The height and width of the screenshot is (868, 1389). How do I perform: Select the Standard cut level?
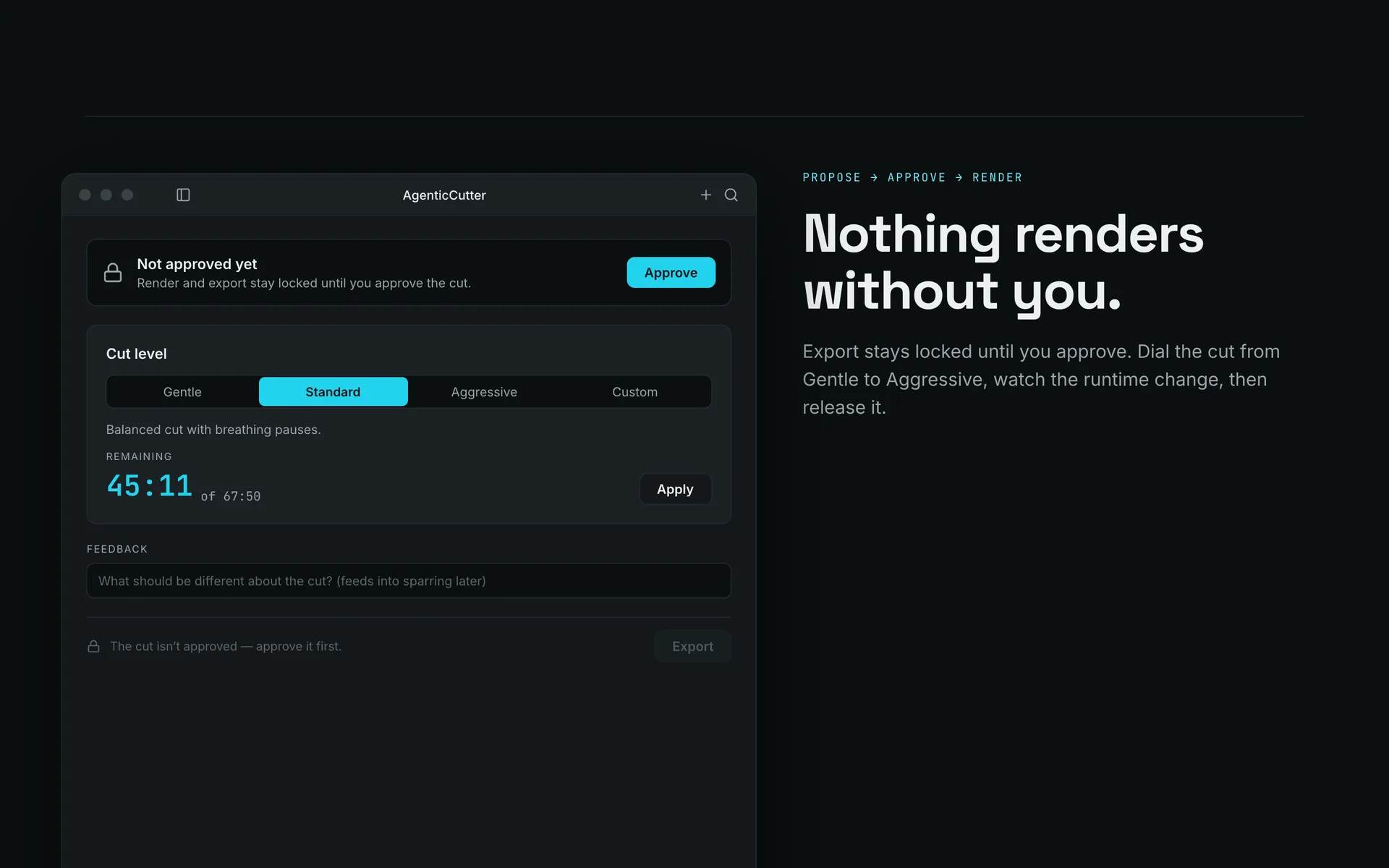pyautogui.click(x=333, y=391)
